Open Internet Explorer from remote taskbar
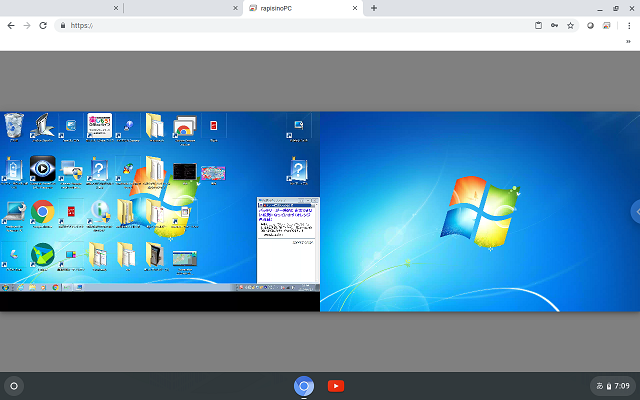The width and height of the screenshot is (640, 400). (20, 287)
